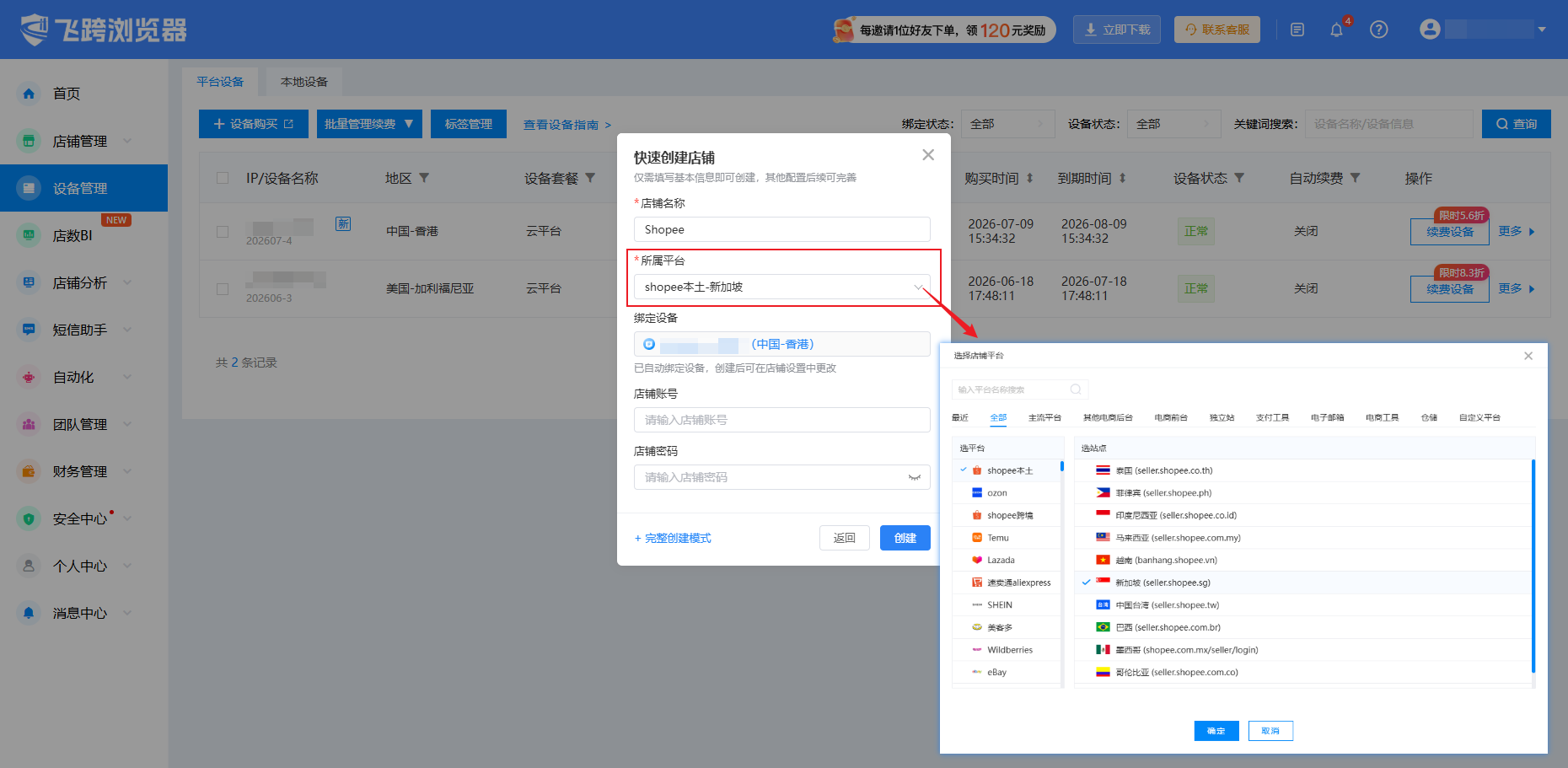1568x768 pixels.
Task: Click the 财务管理 wallet icon
Action: pyautogui.click(x=29, y=471)
